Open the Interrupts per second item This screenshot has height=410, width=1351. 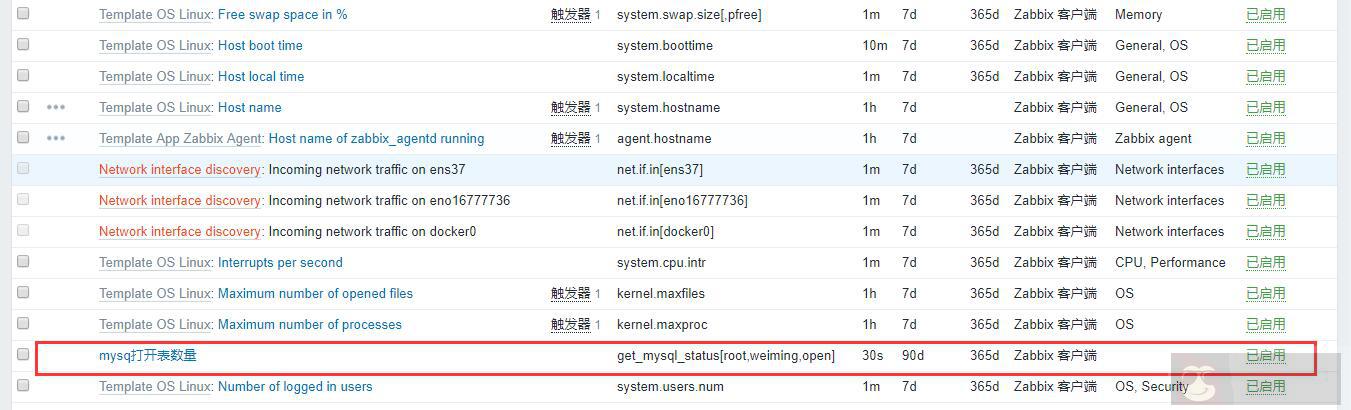tap(280, 262)
